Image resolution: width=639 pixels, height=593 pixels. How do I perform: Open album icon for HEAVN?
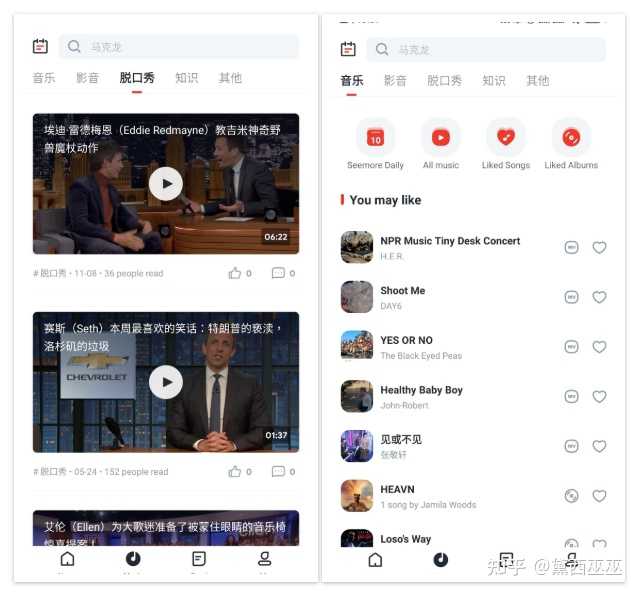[x=571, y=496]
